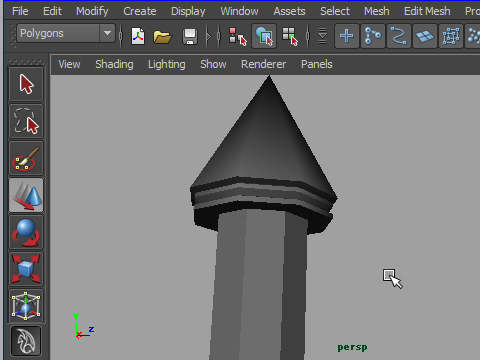Screen dimensions: 480x360
Task: Activate the Lasso selection tool
Action: point(26,121)
